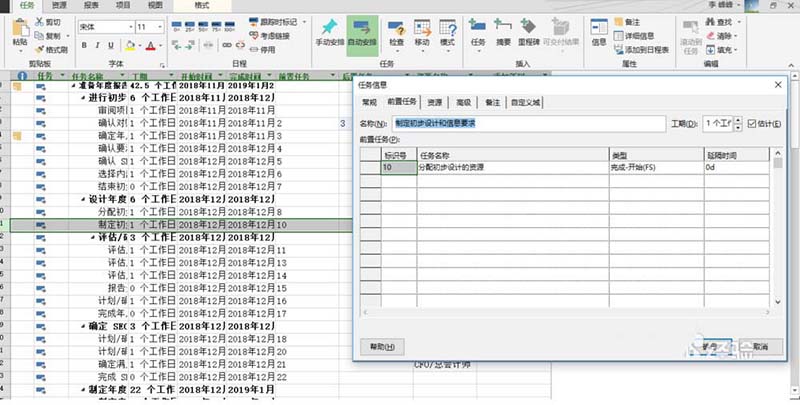The width and height of the screenshot is (800, 405).
Task: Select 自动安排 auto schedule
Action: click(362, 34)
